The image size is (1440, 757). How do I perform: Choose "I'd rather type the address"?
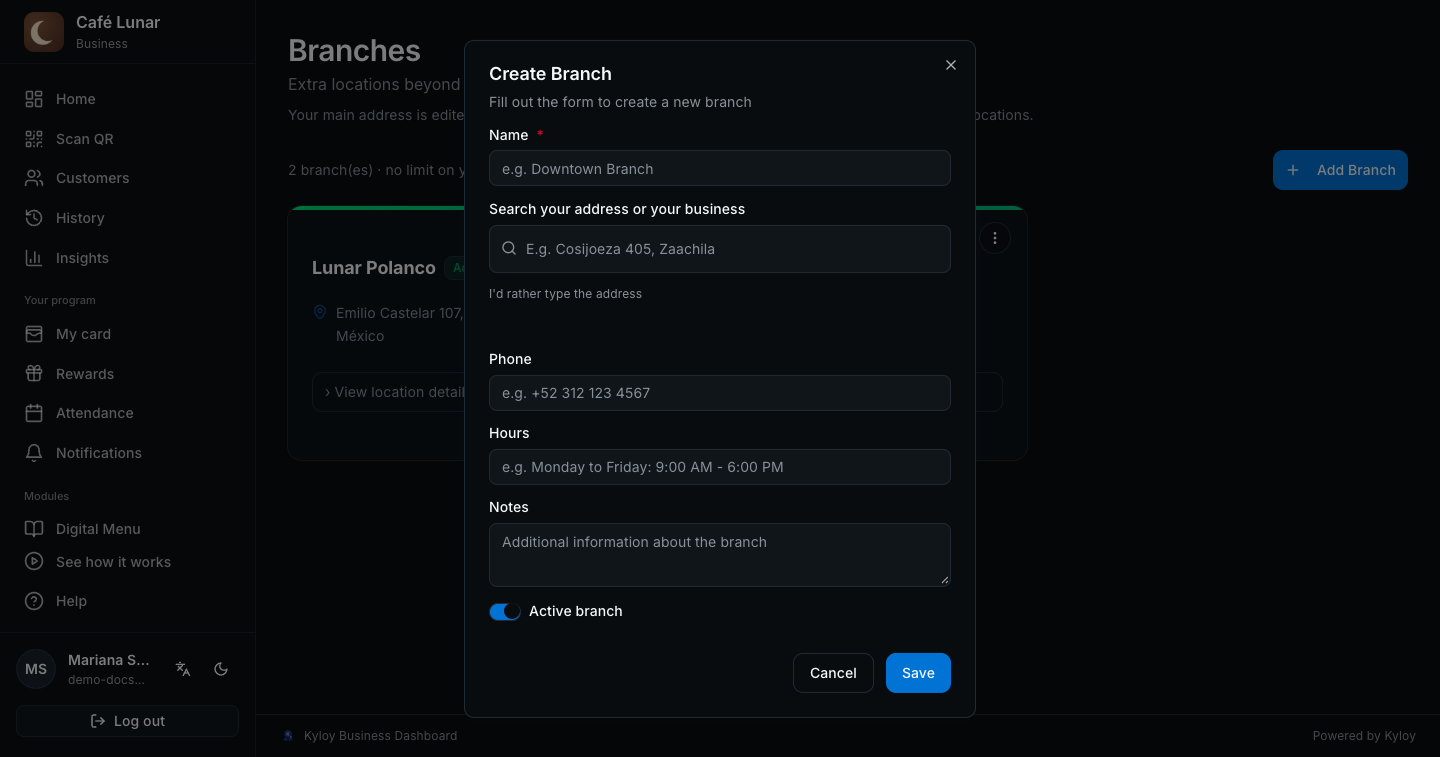[565, 294]
